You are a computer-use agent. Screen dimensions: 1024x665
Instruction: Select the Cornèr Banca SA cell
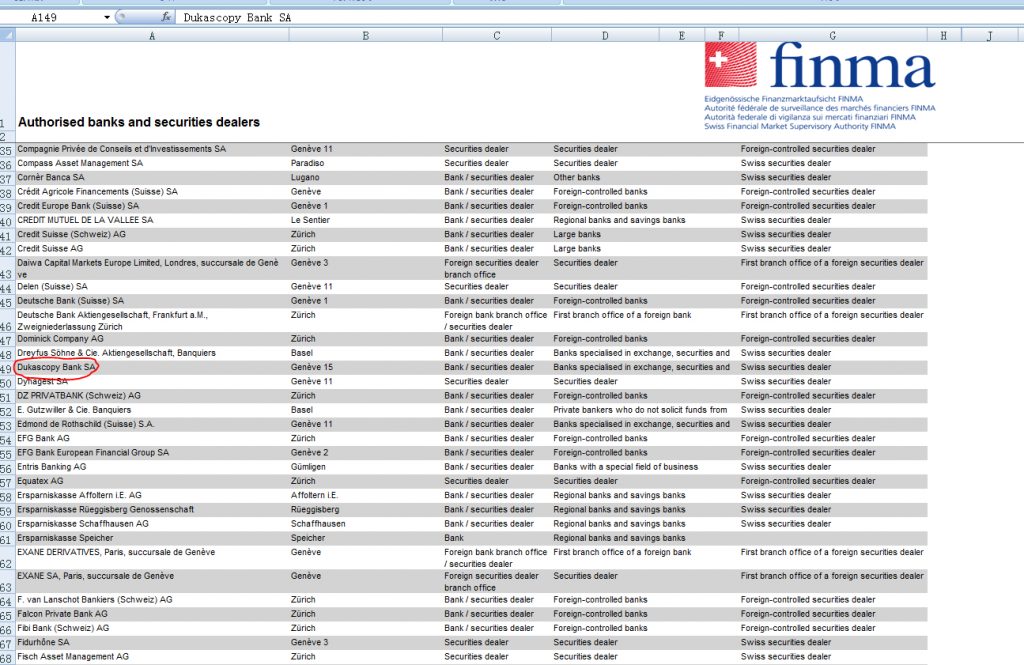[152, 178]
